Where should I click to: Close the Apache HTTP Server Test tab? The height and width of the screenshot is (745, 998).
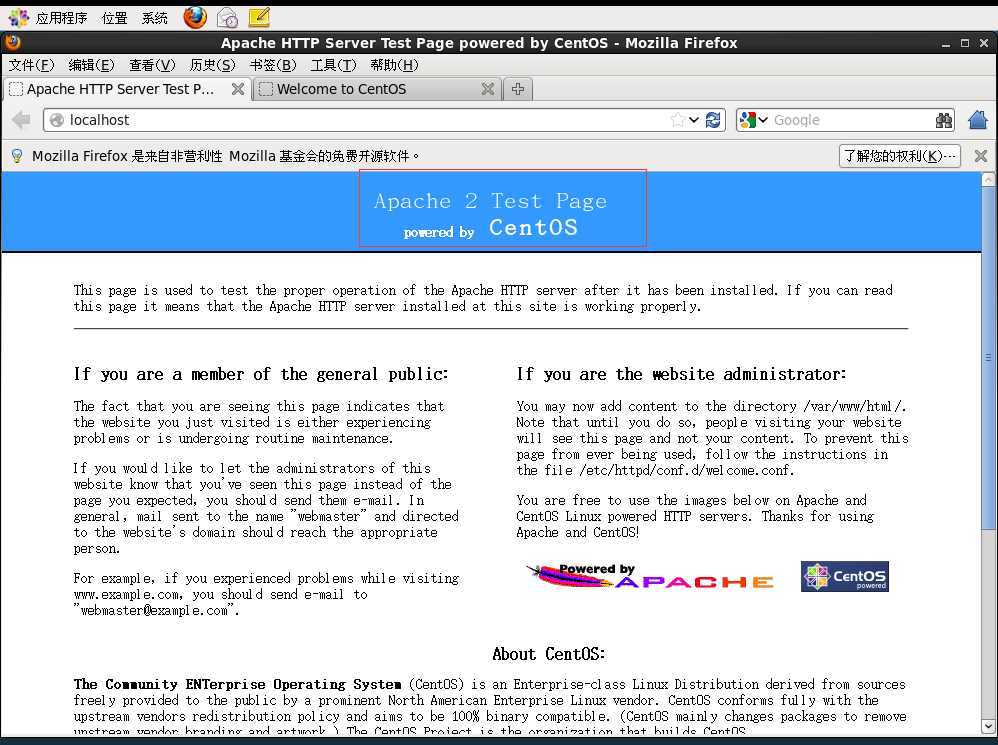[237, 89]
